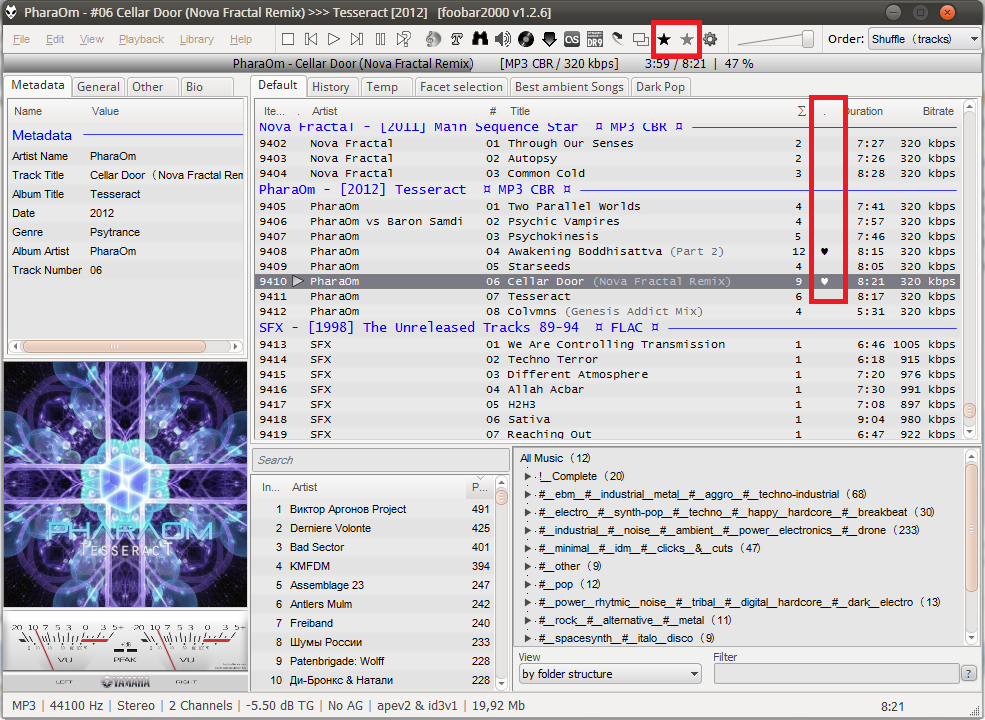Open the playback Order dropdown
The height and width of the screenshot is (720, 985).
[925, 39]
